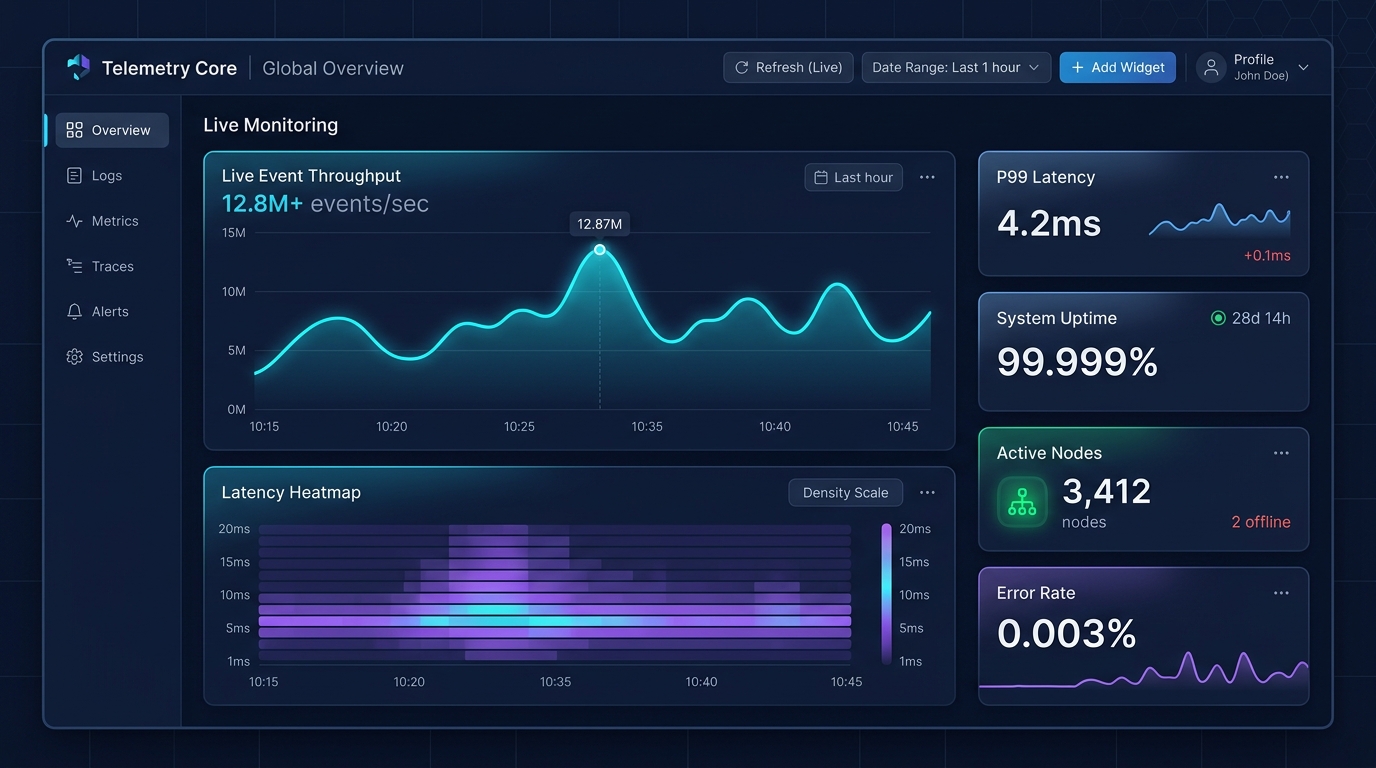Click the 0.003% error rate value
The image size is (1376, 768).
tap(1067, 634)
